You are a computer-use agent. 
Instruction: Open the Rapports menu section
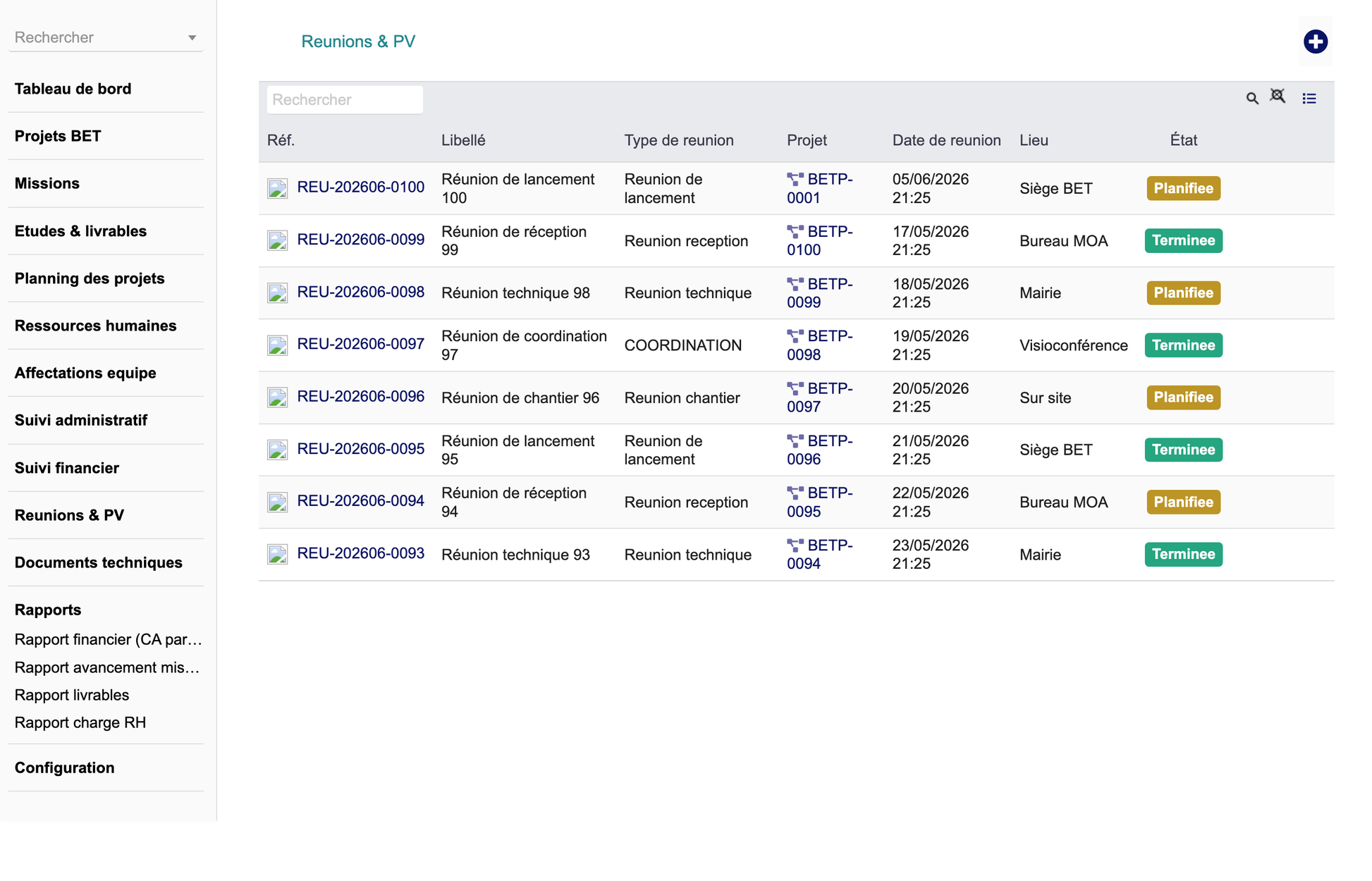point(48,610)
